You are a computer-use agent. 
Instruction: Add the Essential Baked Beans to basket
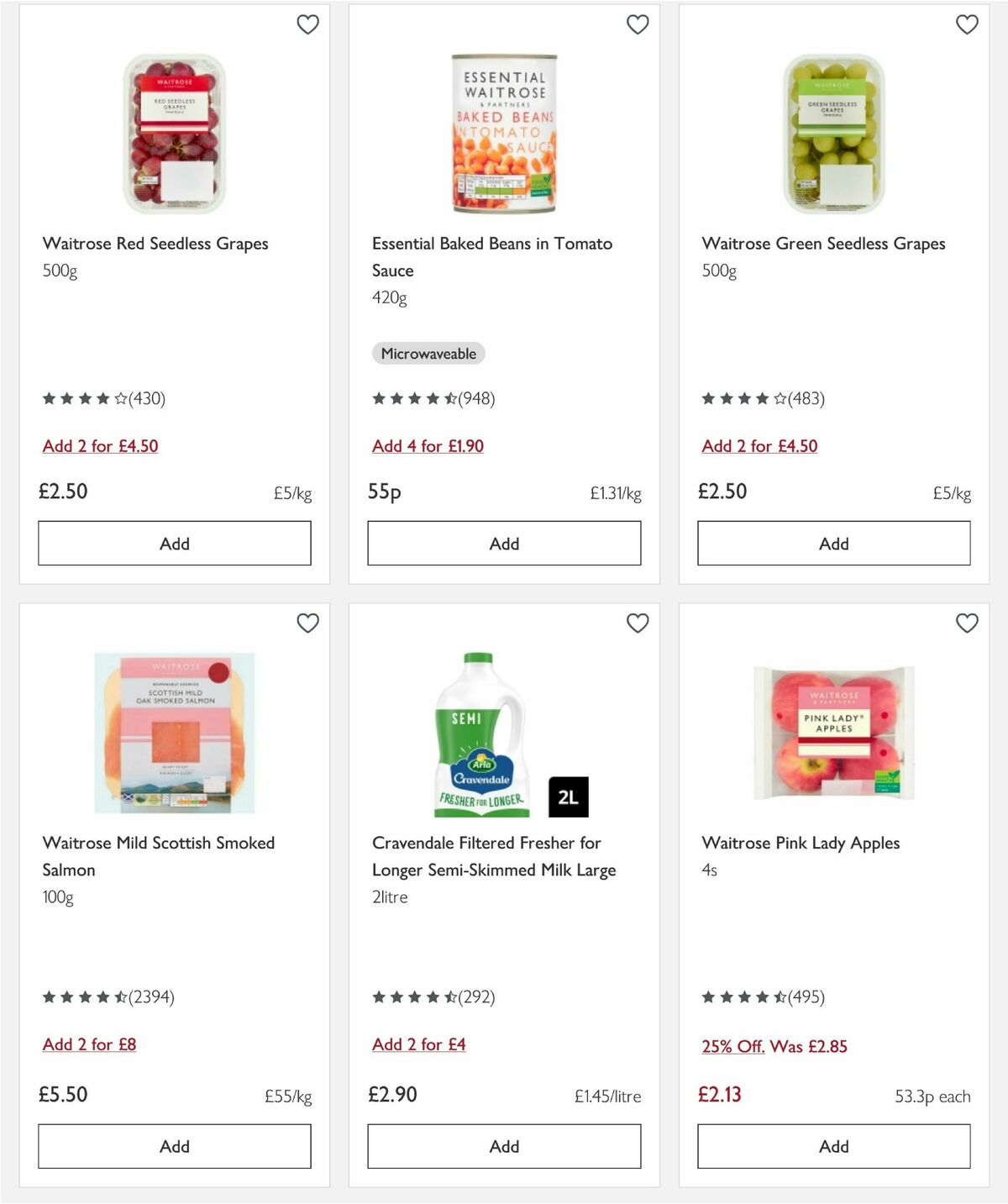[x=503, y=543]
